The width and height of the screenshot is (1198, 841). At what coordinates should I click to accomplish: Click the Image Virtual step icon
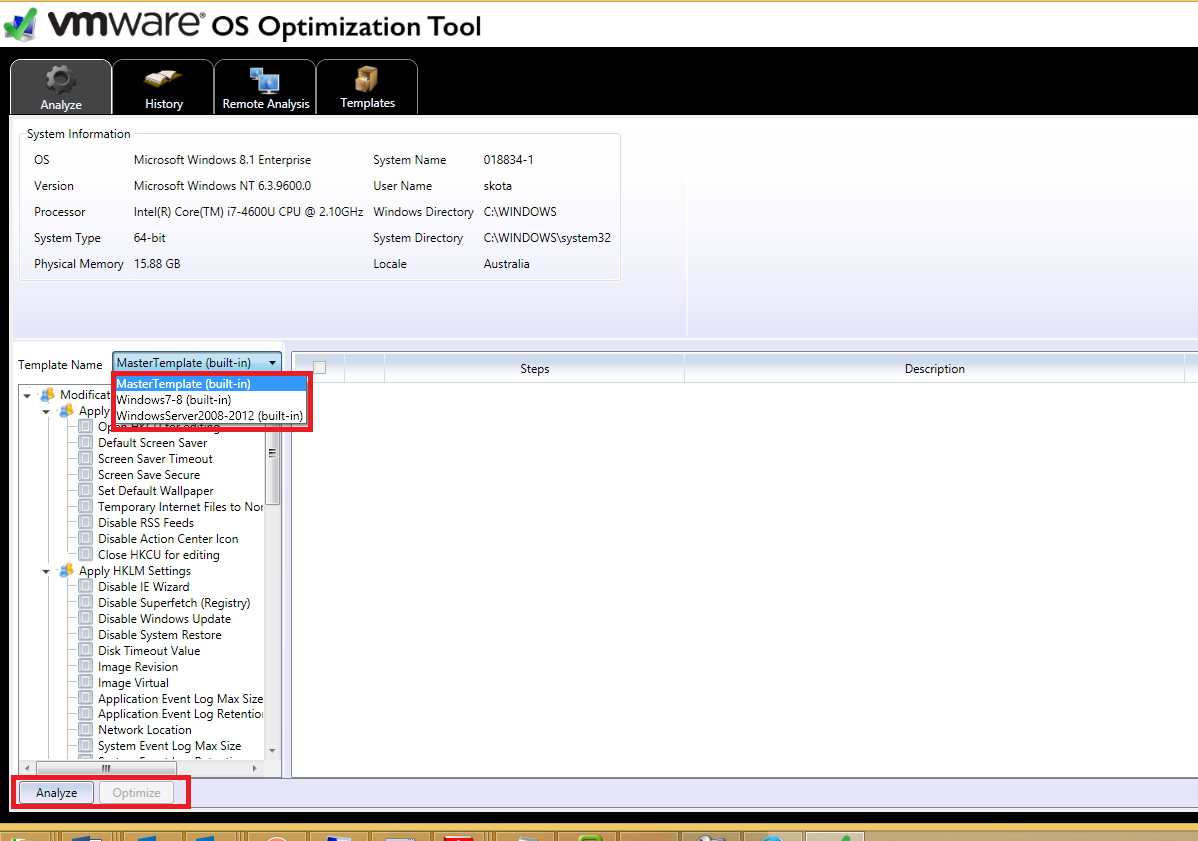point(86,683)
